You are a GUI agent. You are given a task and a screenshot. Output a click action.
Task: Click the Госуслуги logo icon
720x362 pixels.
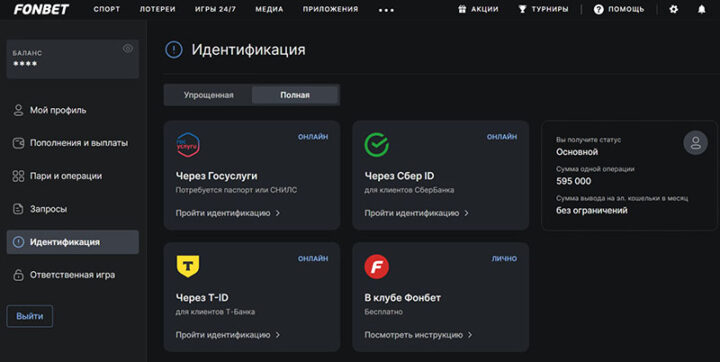click(x=188, y=145)
